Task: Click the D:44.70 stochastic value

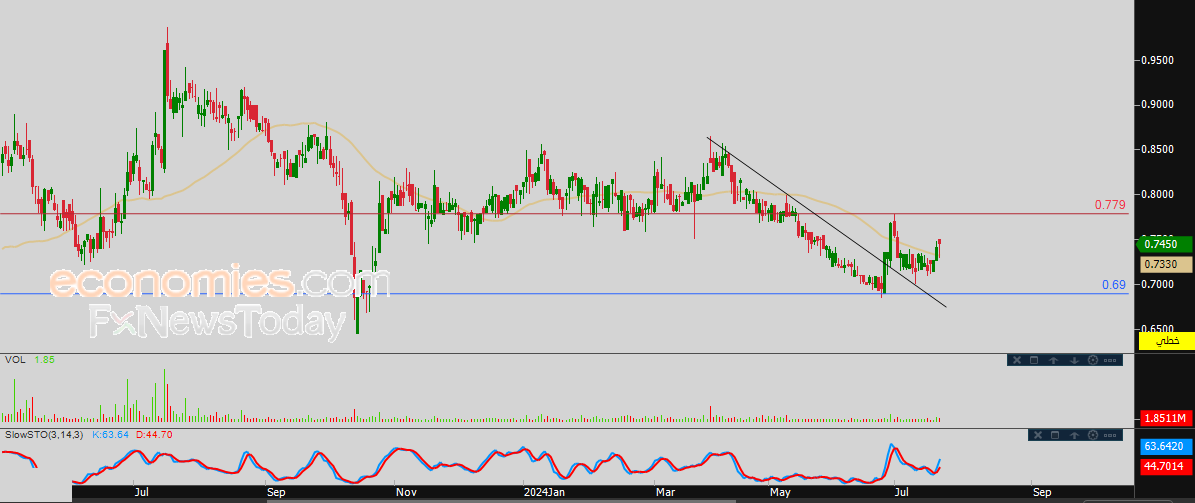Action: (156, 434)
